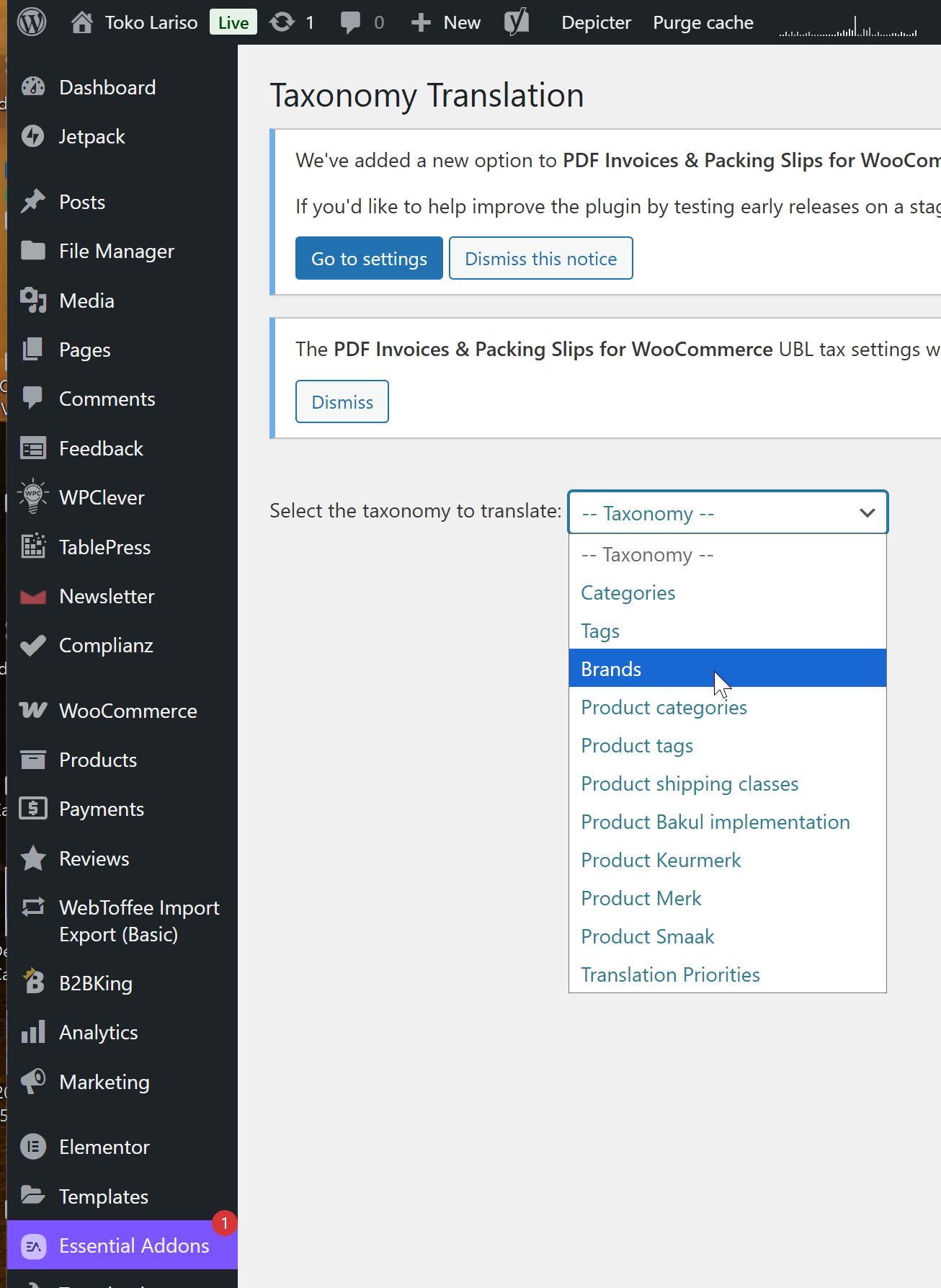The image size is (941, 1288).
Task: Click the WPClever lightbulb icon
Action: coord(33,497)
